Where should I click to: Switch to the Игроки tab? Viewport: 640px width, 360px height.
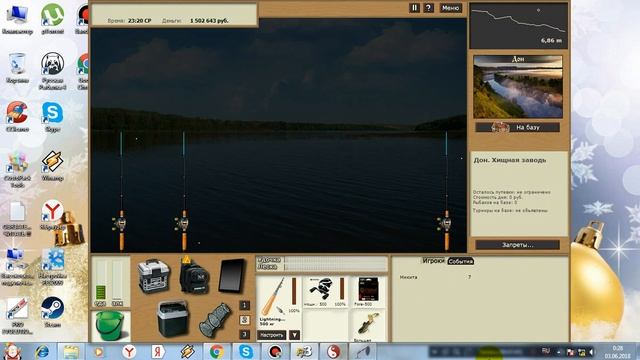click(x=433, y=260)
